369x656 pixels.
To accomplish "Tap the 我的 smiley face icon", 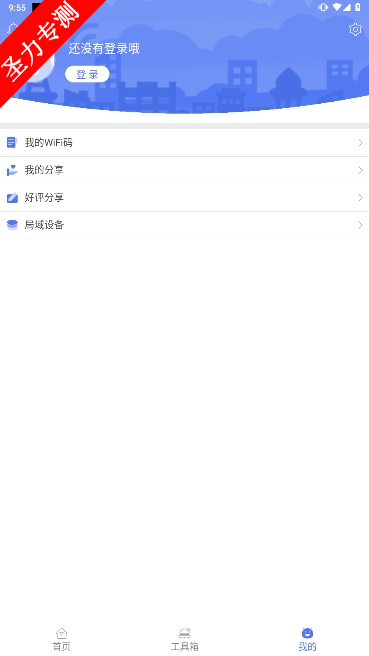I will 307,633.
